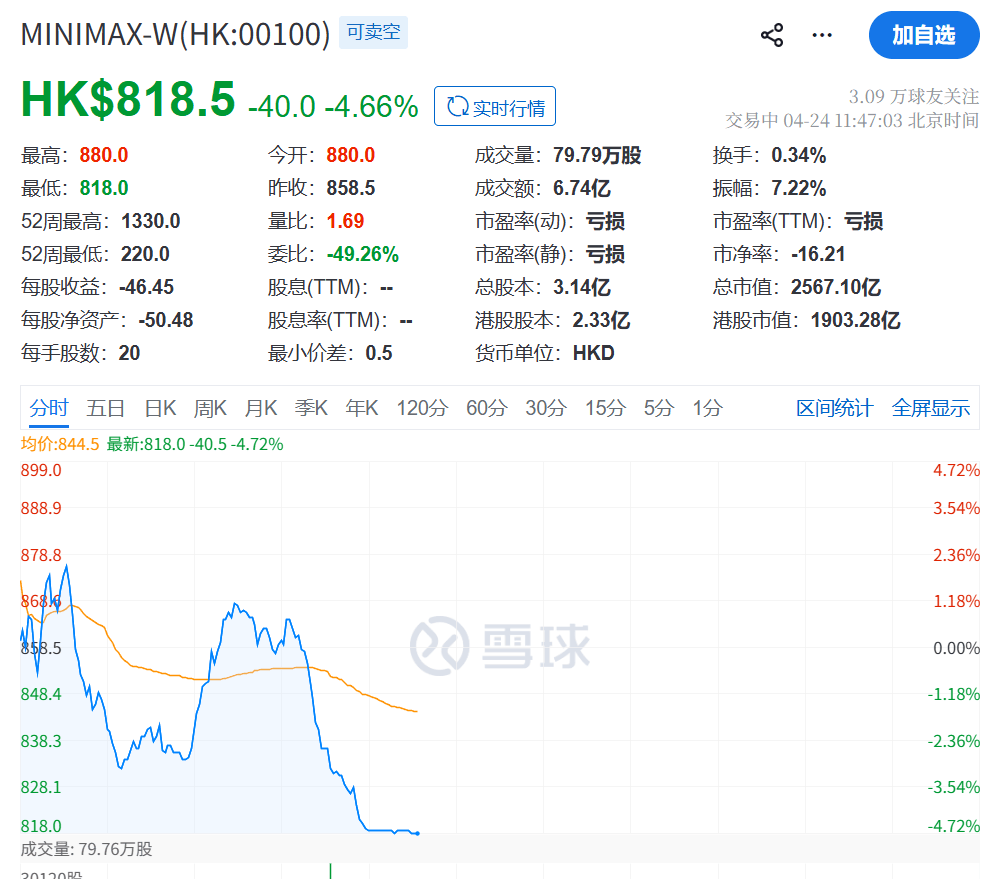Image resolution: width=1008 pixels, height=879 pixels.
Task: Open the 周K chart tab
Action: pos(210,408)
